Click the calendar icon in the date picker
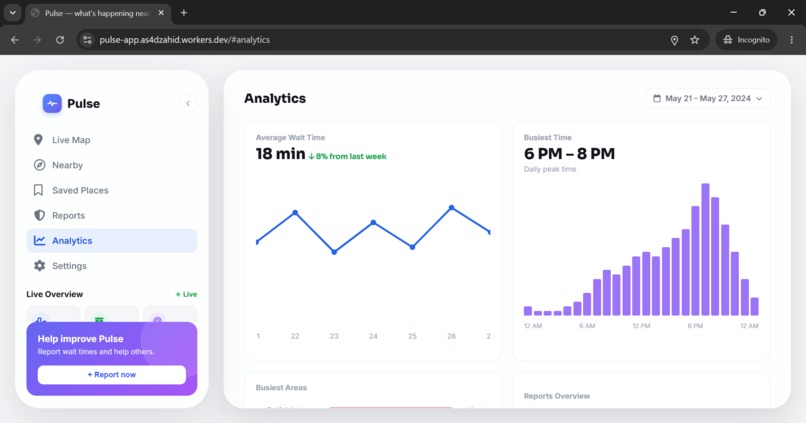The image size is (806, 423). coord(656,98)
